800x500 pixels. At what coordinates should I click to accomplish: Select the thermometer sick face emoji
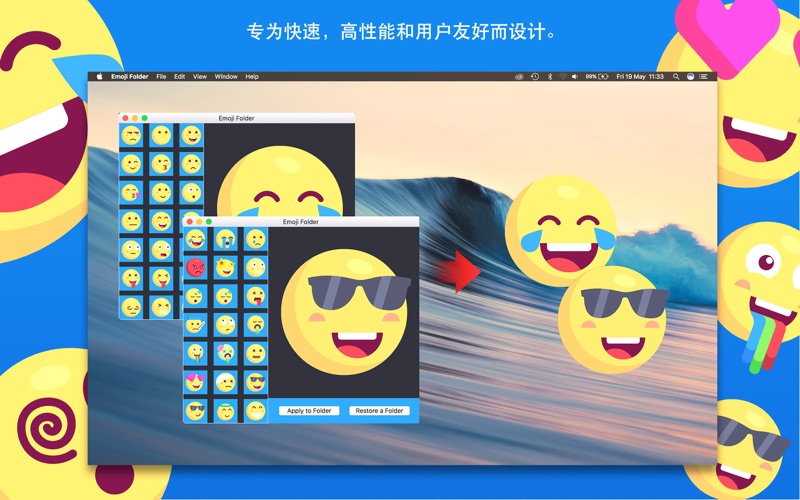point(195,324)
